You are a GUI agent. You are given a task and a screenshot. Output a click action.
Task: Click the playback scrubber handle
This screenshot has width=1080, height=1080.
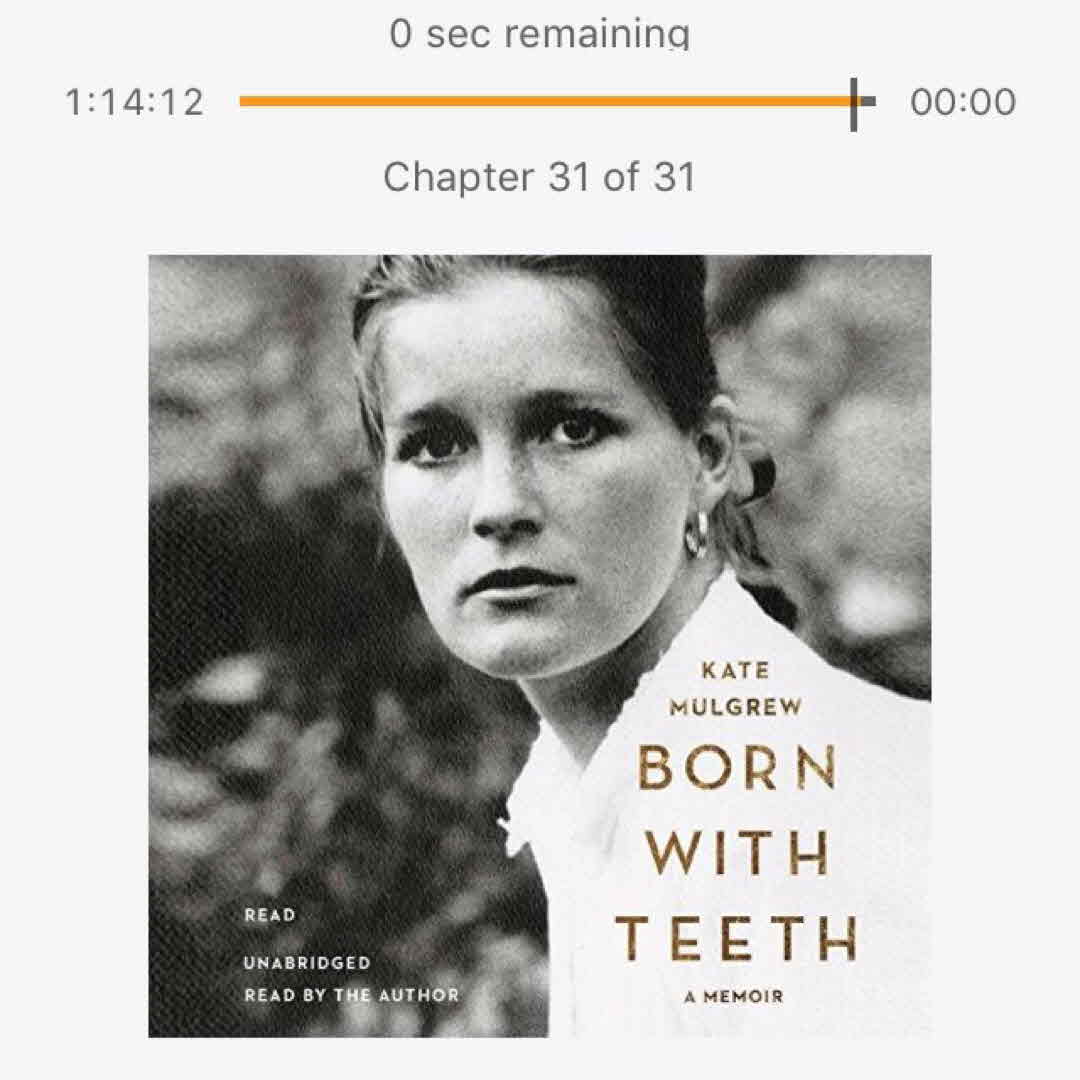[853, 104]
